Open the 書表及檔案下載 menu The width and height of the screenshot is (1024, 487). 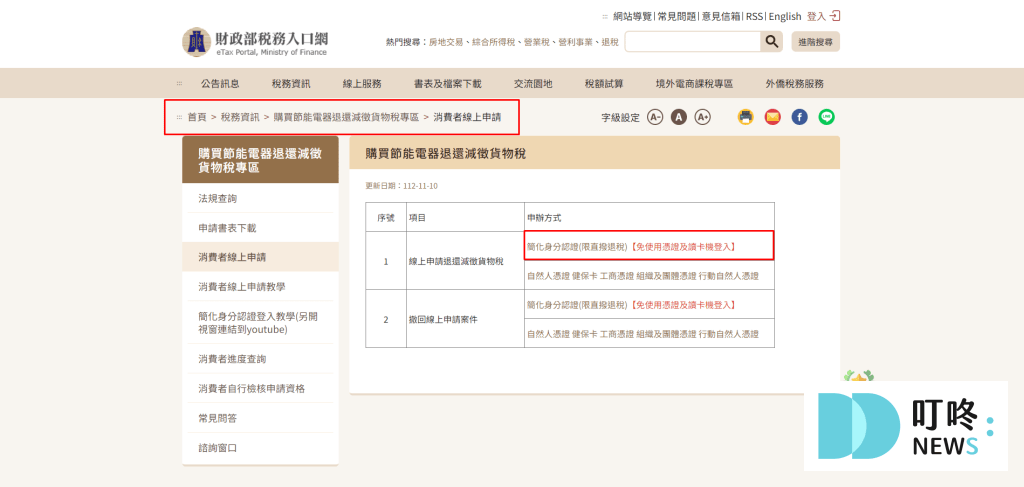click(x=447, y=84)
